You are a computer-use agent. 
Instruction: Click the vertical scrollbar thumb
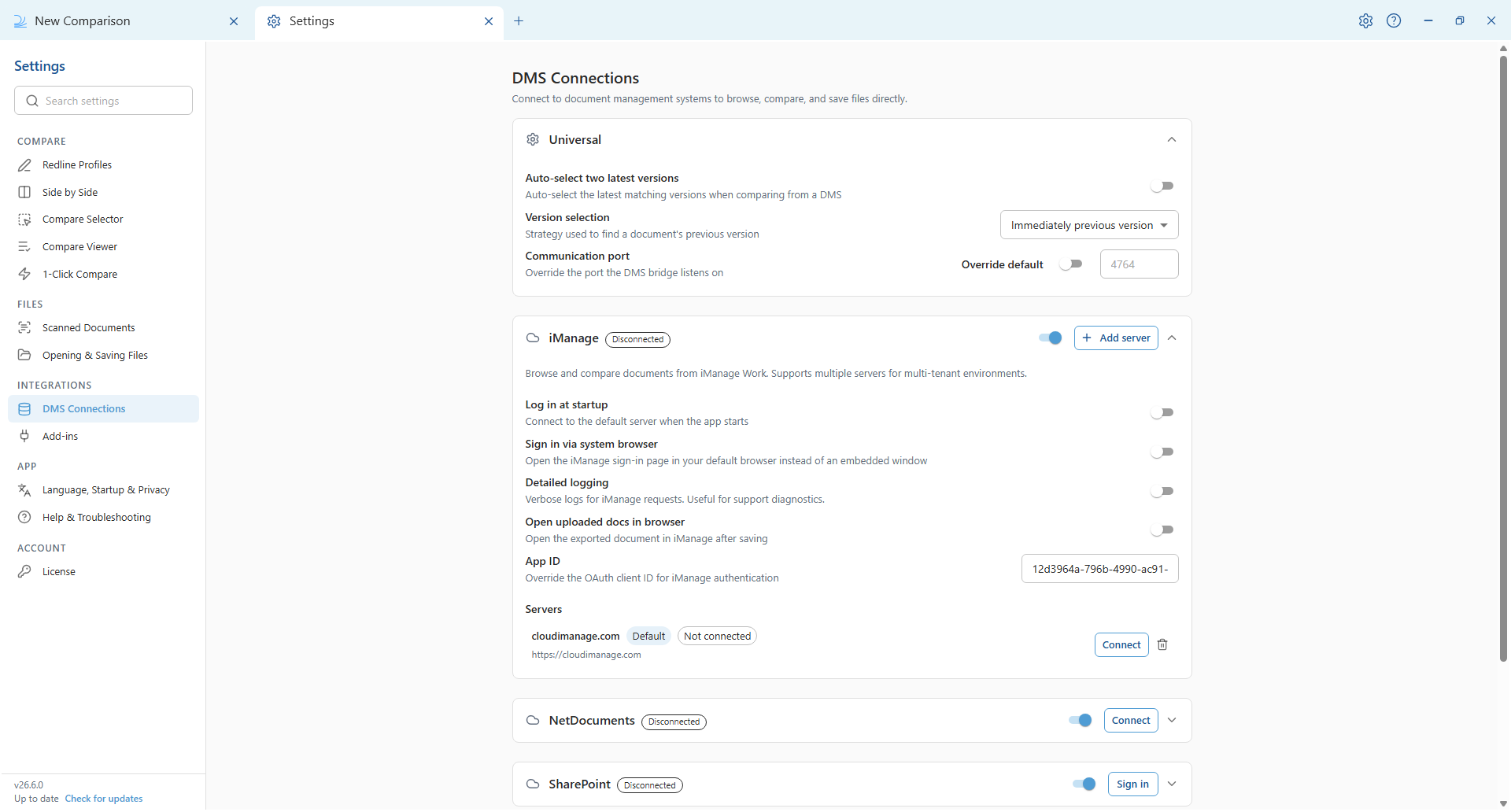pos(1503,358)
